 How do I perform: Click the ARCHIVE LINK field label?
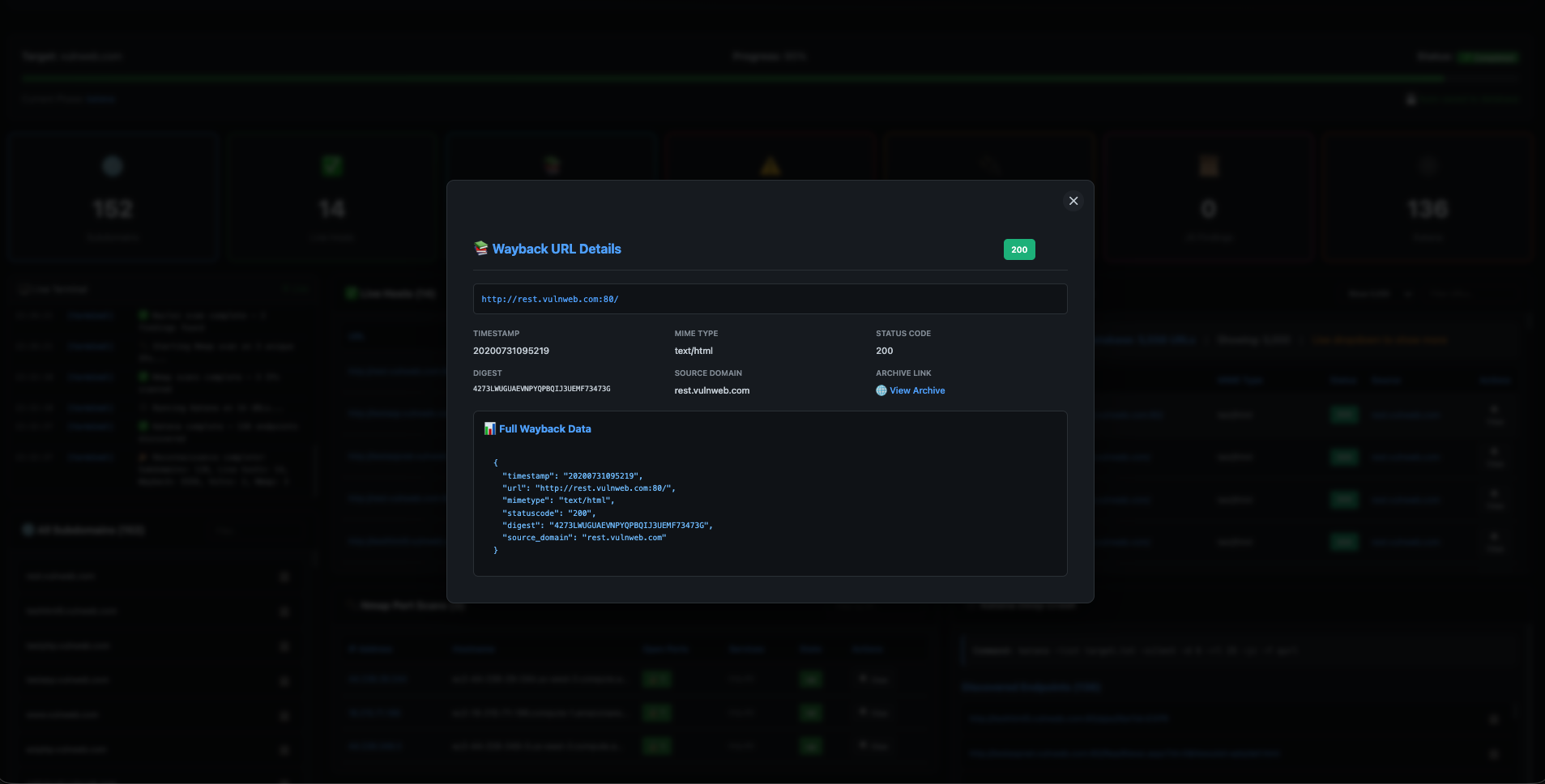903,373
